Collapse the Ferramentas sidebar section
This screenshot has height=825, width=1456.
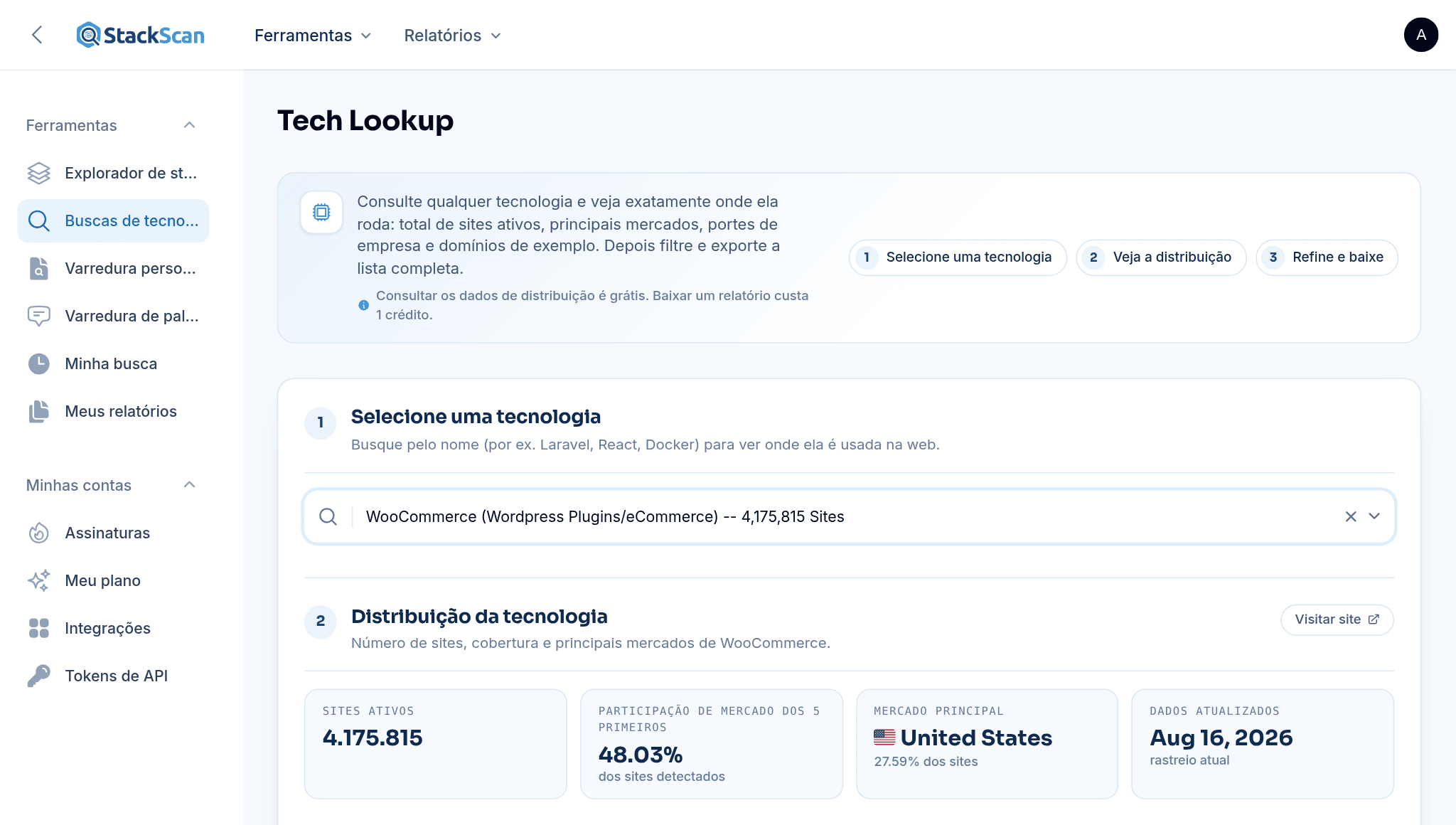pos(189,125)
